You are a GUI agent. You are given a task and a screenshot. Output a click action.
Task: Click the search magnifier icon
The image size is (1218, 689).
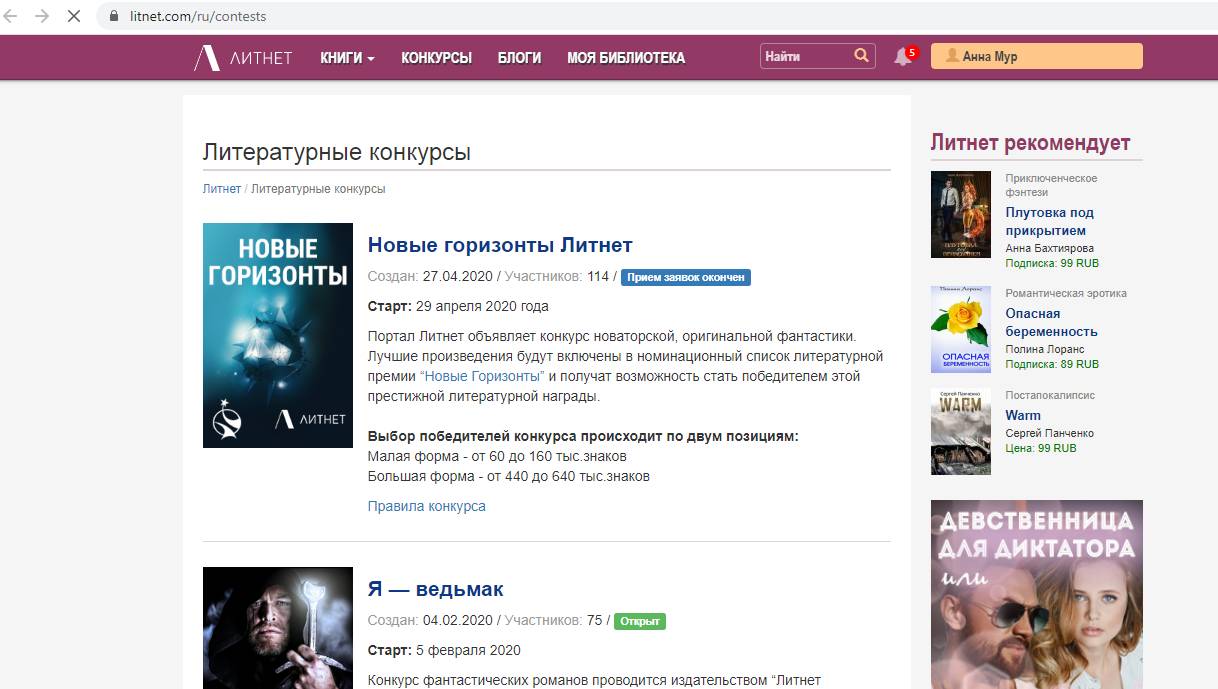(x=861, y=56)
